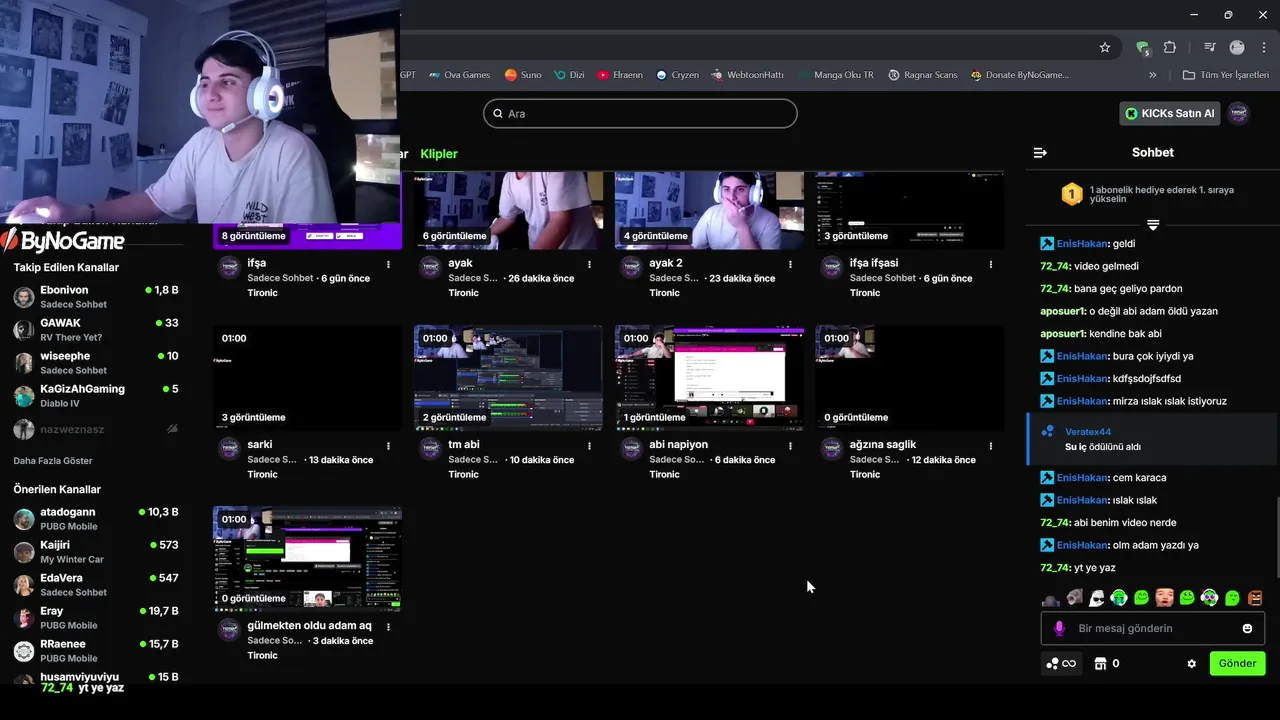Open the Kaijiri recommended channel
Image resolution: width=1280 pixels, height=720 pixels.
pyautogui.click(x=96, y=551)
